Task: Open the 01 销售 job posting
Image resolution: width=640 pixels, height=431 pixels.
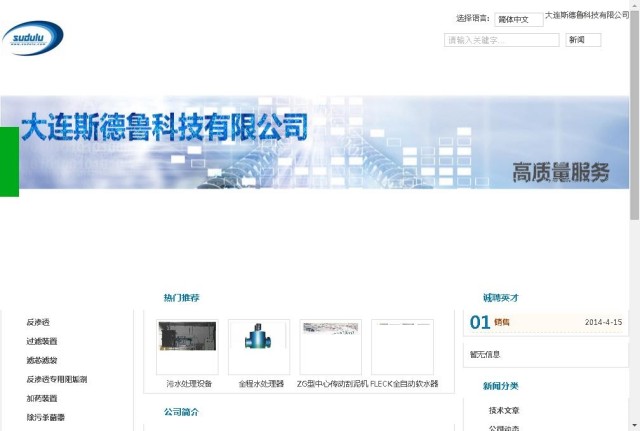Action: coord(502,322)
